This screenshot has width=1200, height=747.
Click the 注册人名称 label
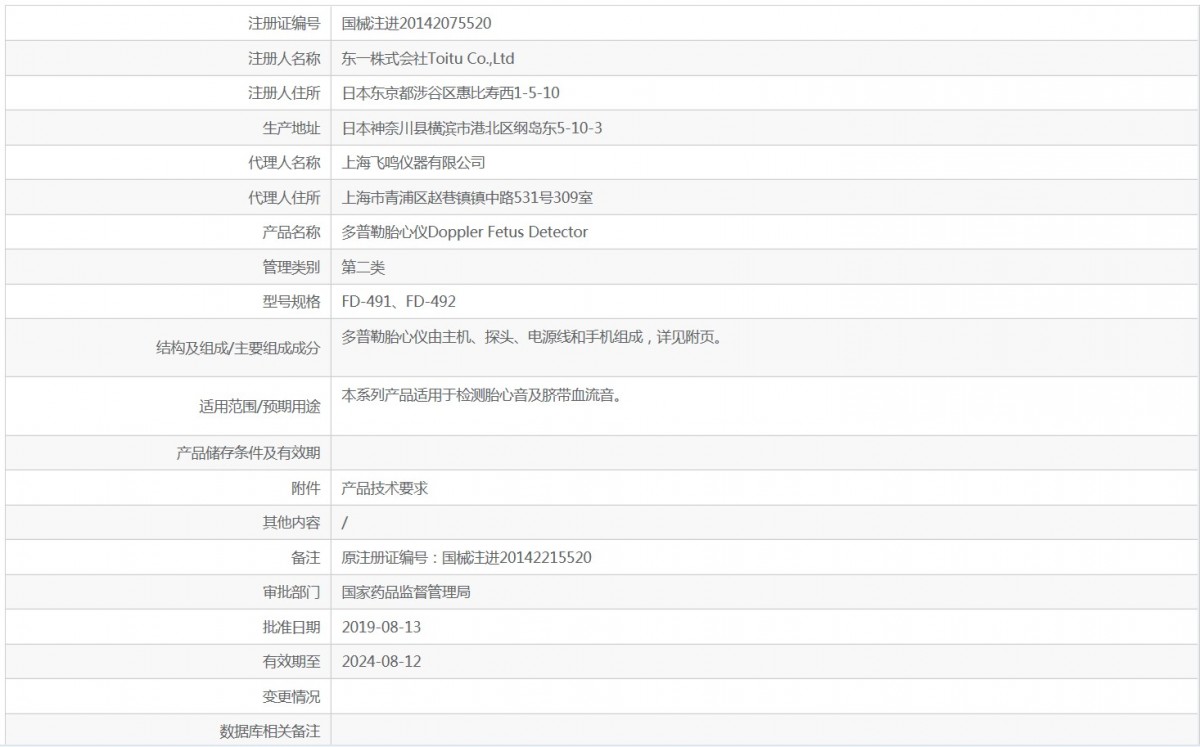coord(284,58)
